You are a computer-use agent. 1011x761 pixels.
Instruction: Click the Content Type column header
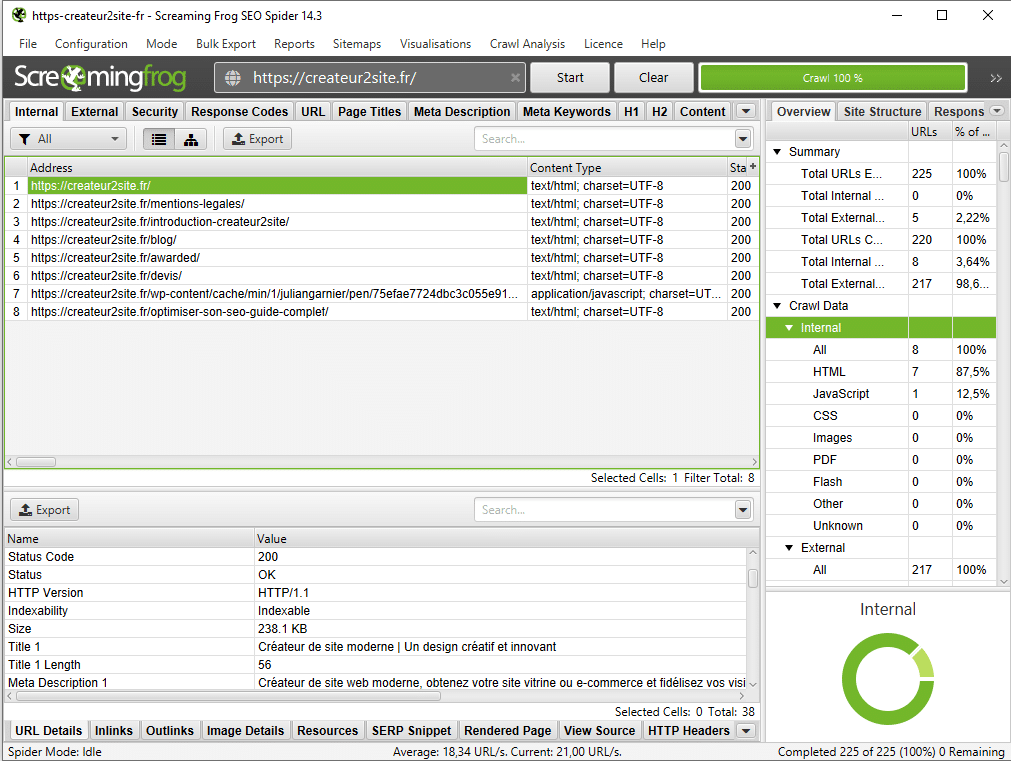[627, 168]
